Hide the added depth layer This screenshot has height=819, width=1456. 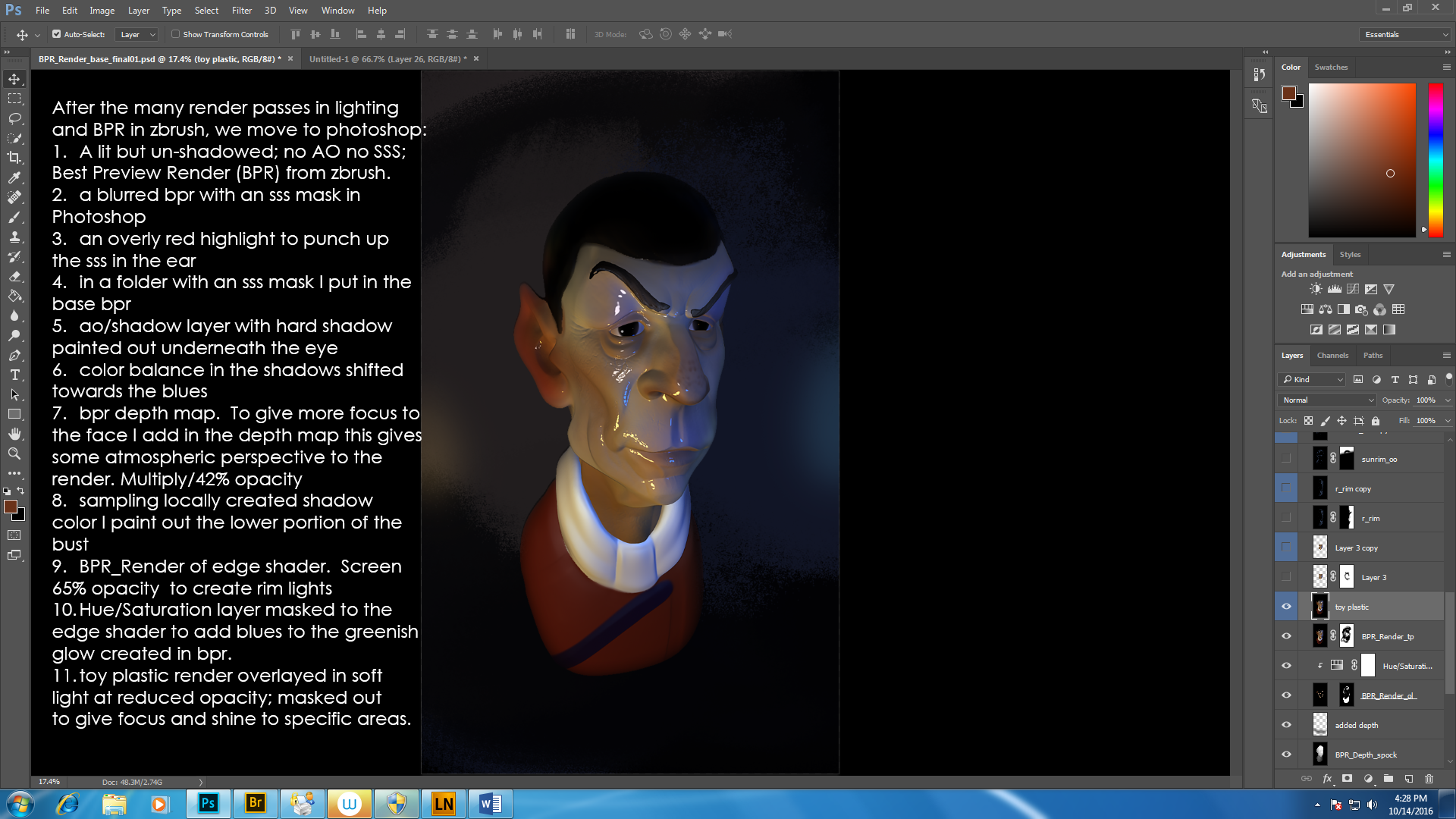[1286, 725]
